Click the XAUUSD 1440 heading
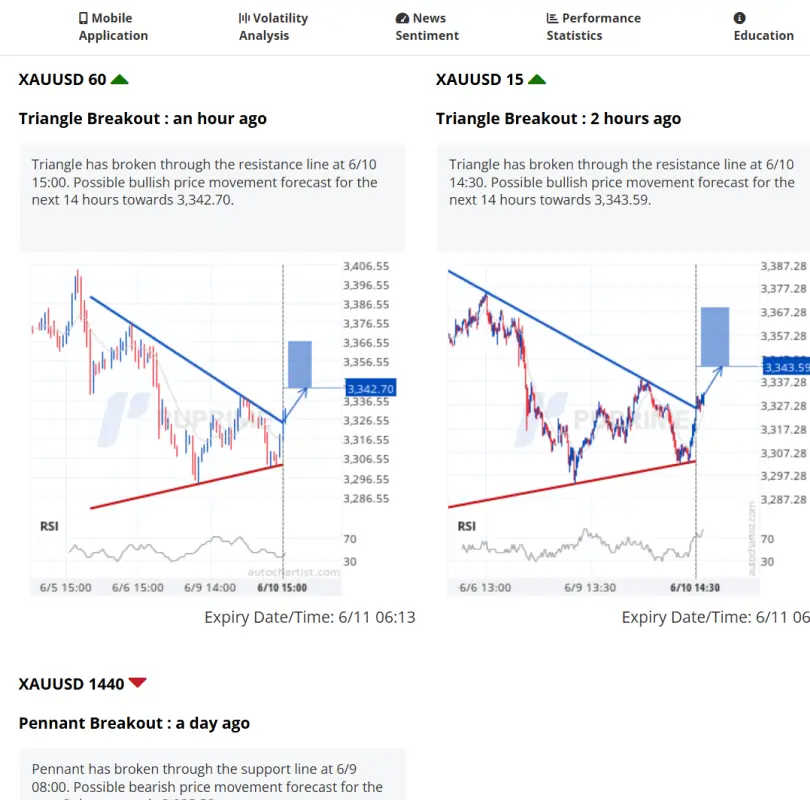 pos(71,684)
